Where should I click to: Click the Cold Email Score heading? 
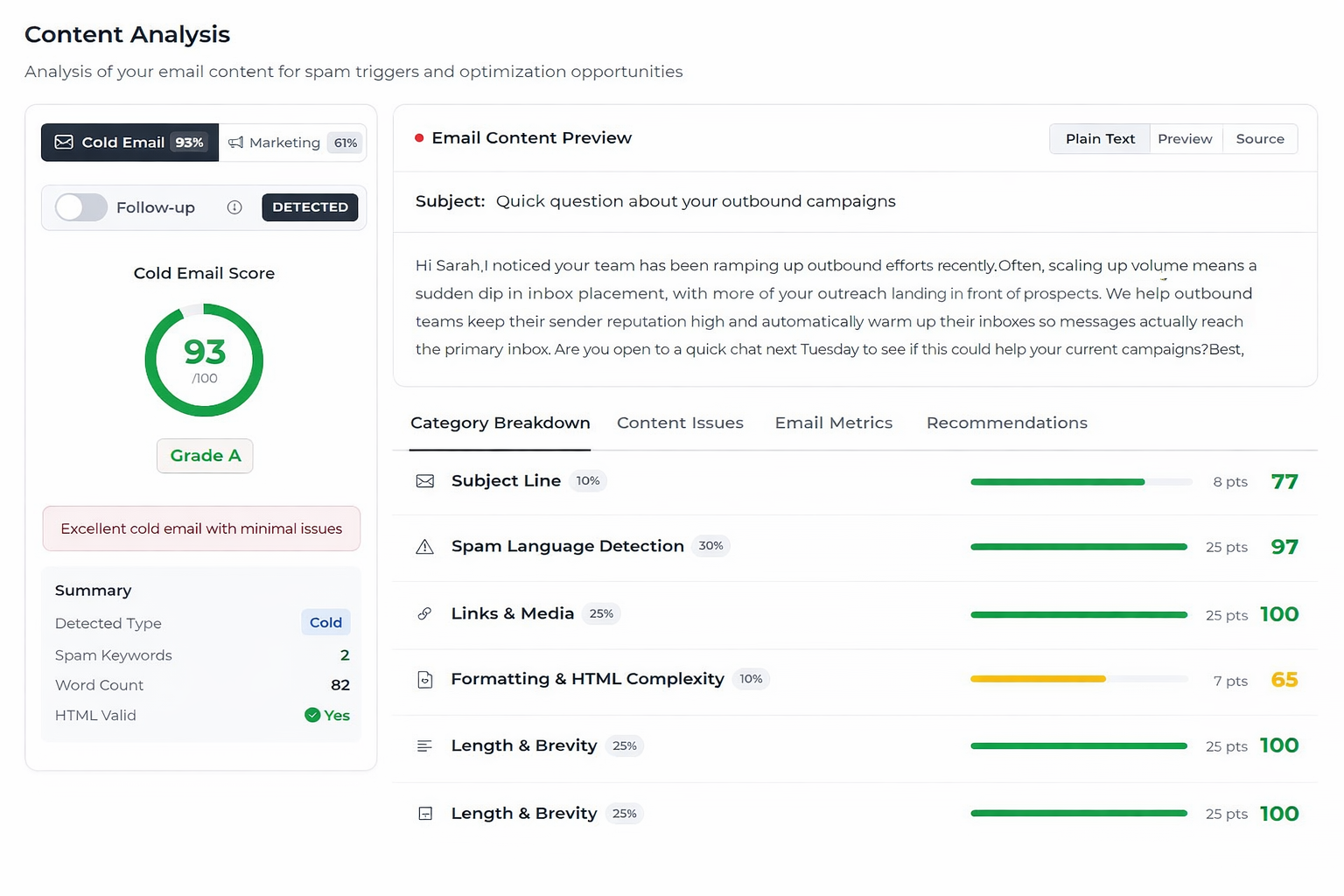click(x=204, y=273)
